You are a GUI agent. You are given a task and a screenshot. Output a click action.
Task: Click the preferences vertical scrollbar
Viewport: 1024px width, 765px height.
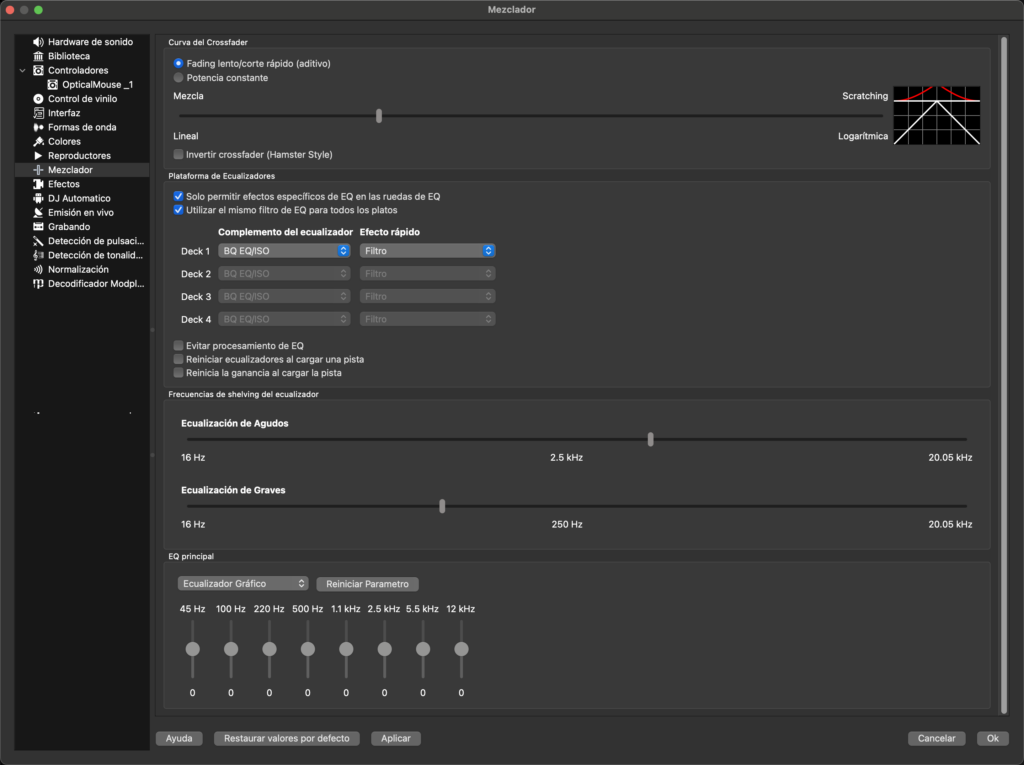[1004, 375]
